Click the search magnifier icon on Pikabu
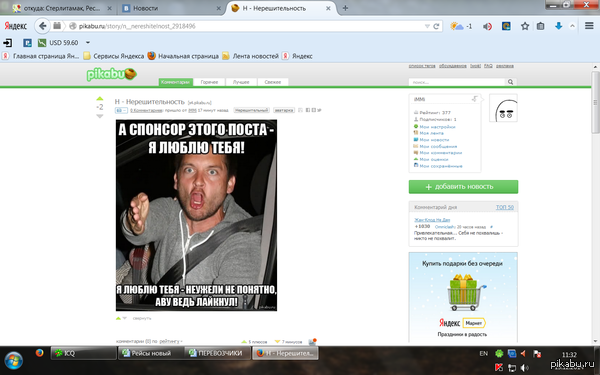600x375 pixels. (510, 82)
